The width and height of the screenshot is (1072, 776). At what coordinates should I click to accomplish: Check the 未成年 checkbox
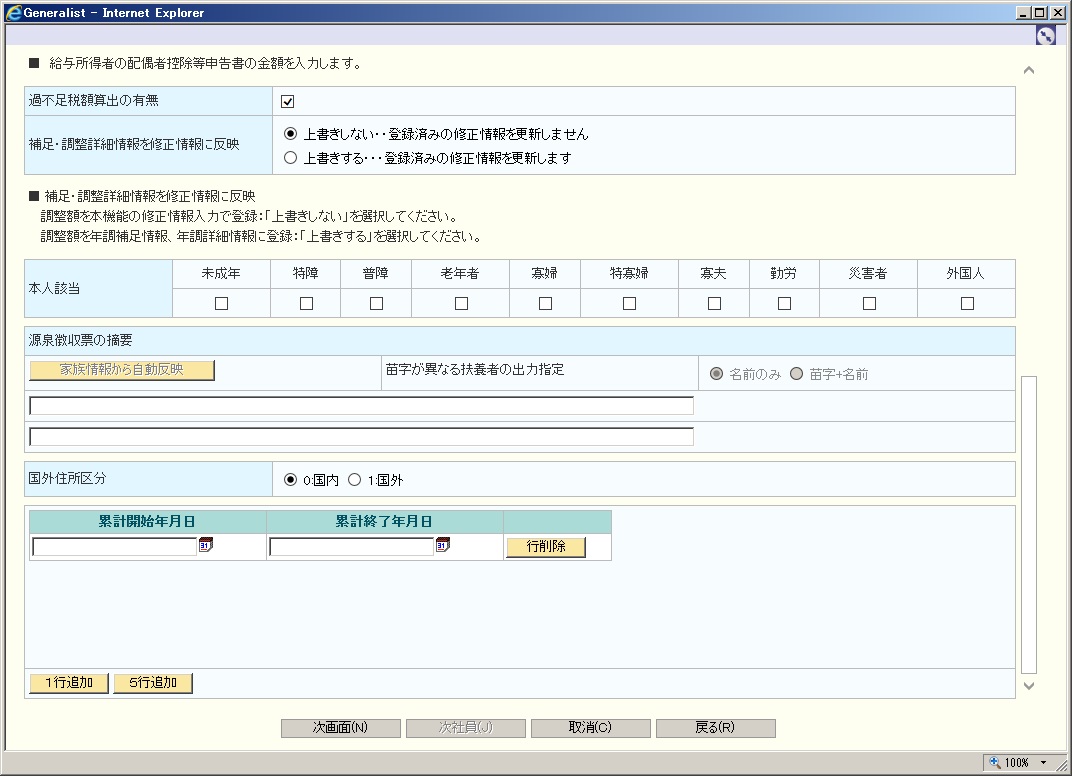pyautogui.click(x=221, y=304)
